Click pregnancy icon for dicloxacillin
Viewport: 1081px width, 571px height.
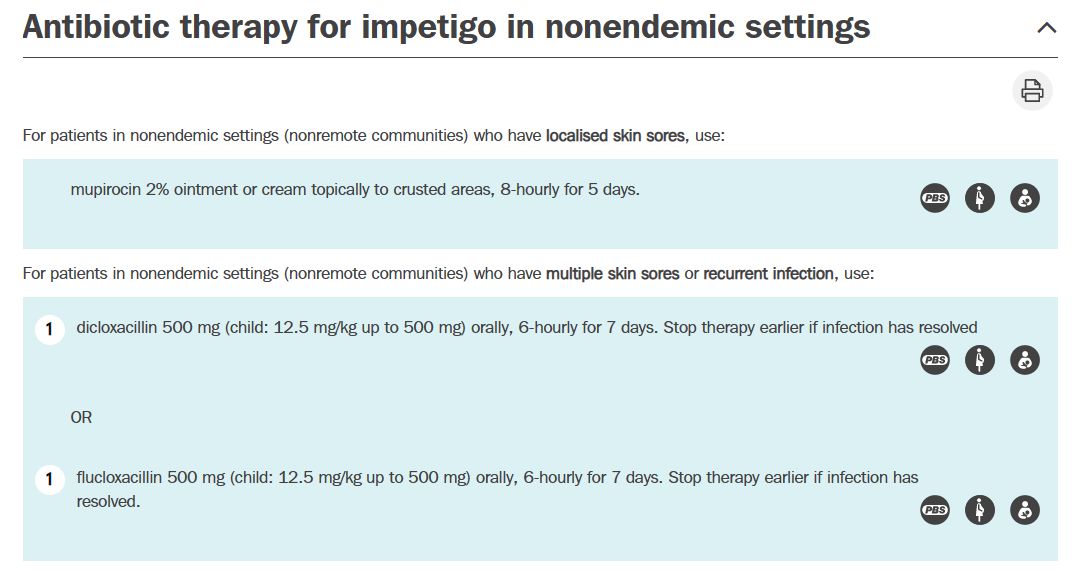[x=980, y=360]
